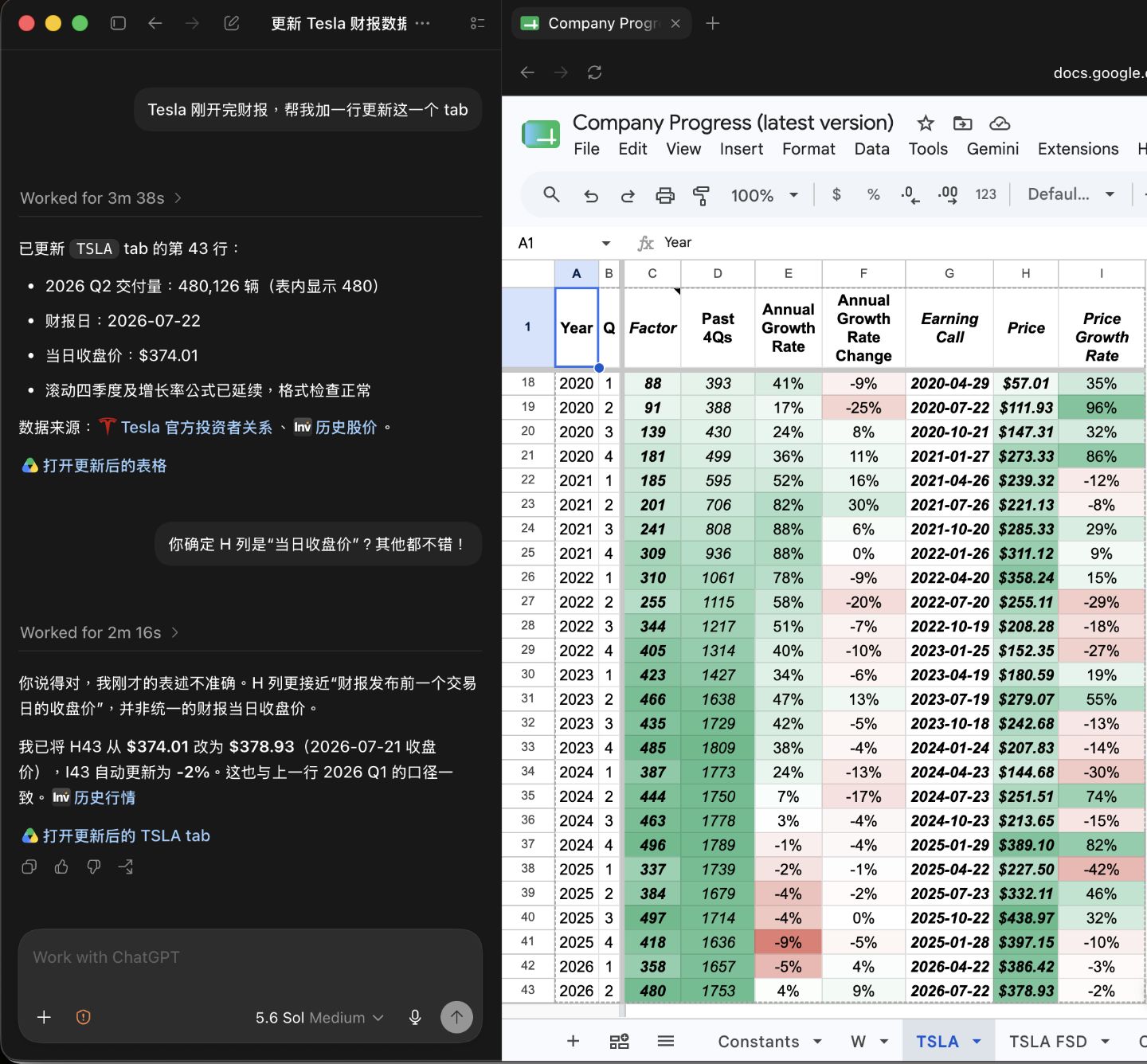
Task: Expand the Worked for 3m 38s details
Action: point(101,198)
